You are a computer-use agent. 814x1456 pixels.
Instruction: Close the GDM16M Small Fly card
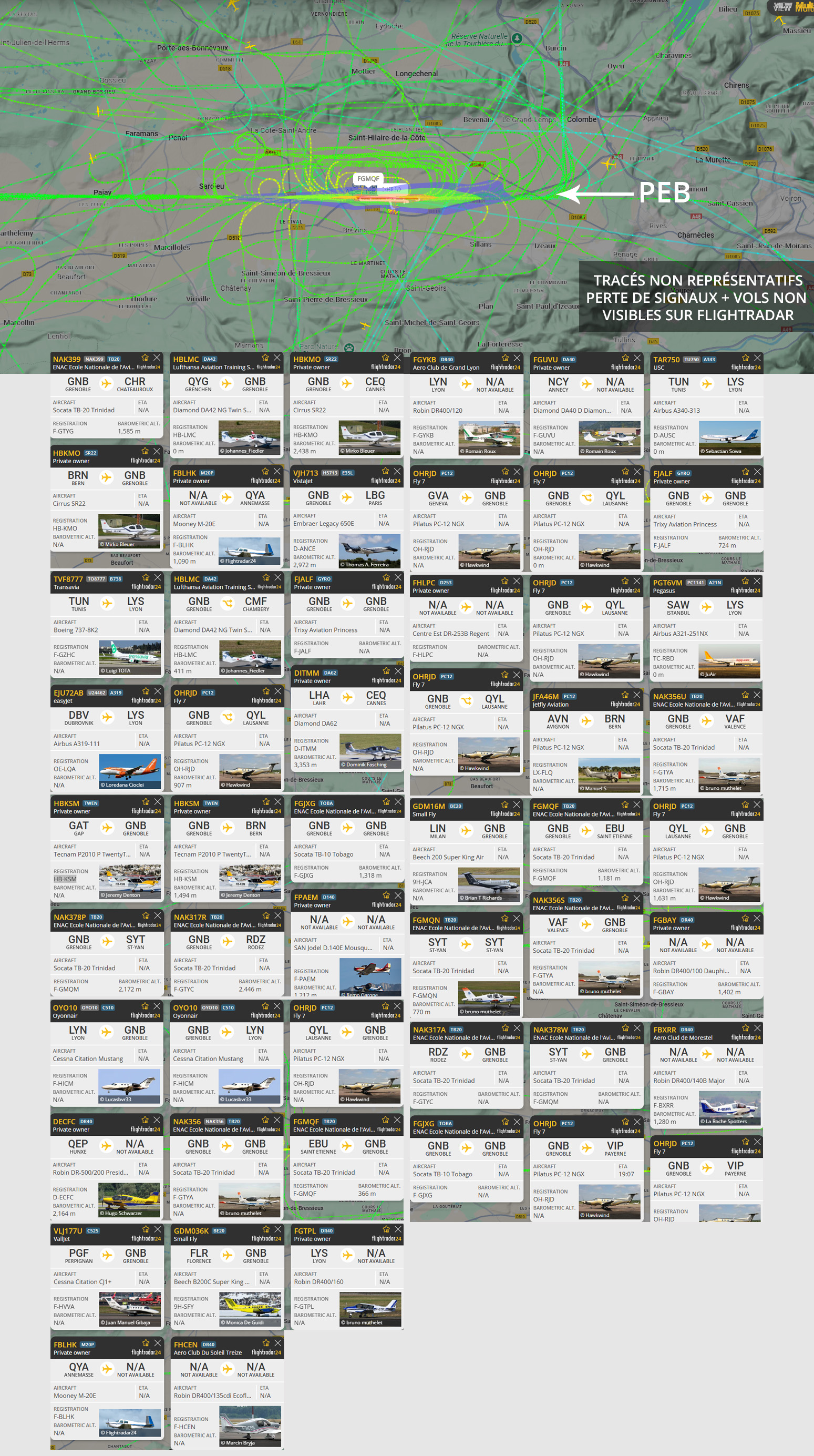[x=517, y=805]
